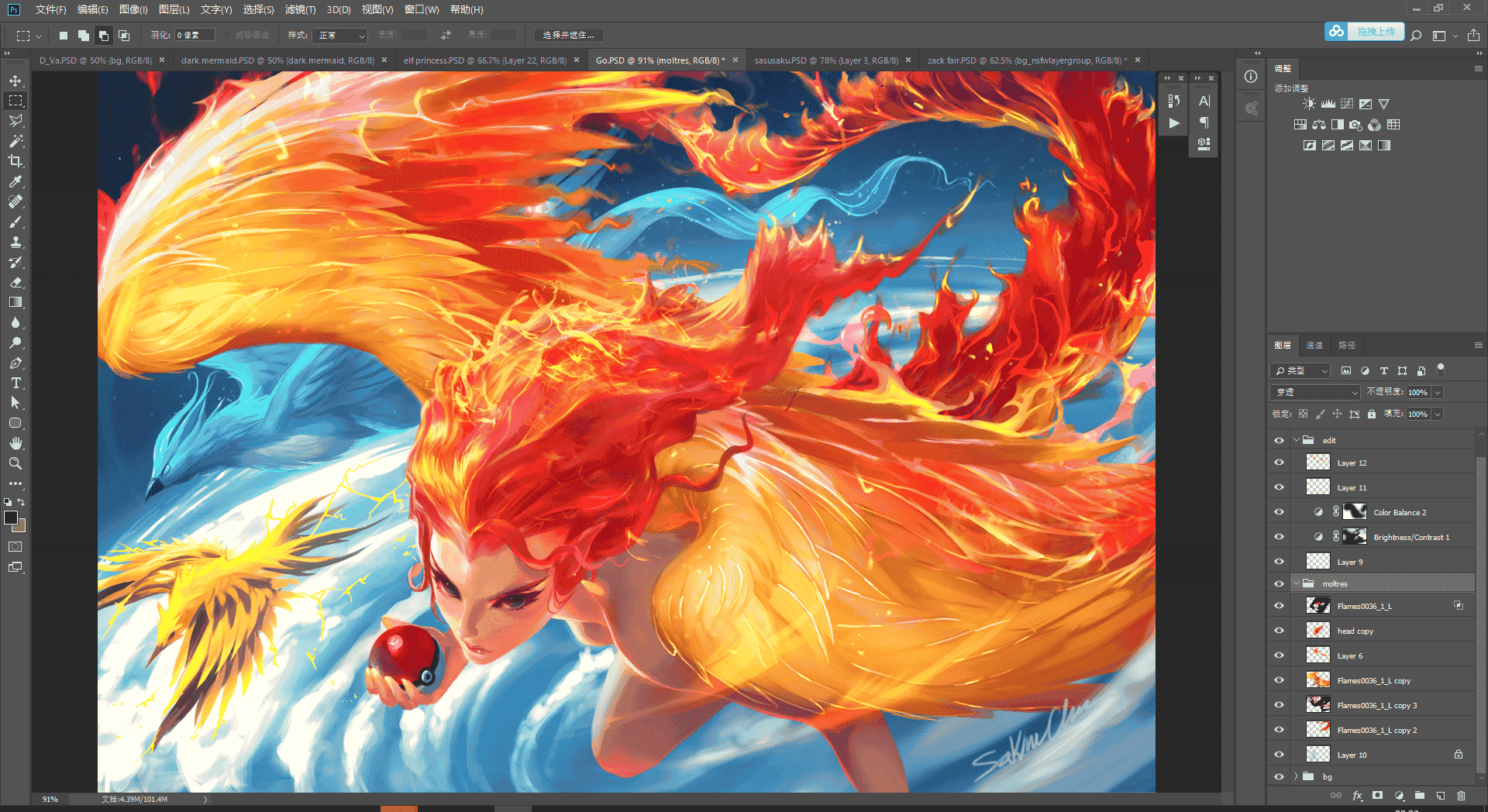Open the 图像(I) menu
Screen dimensions: 1488x812
pyautogui.click(x=133, y=9)
